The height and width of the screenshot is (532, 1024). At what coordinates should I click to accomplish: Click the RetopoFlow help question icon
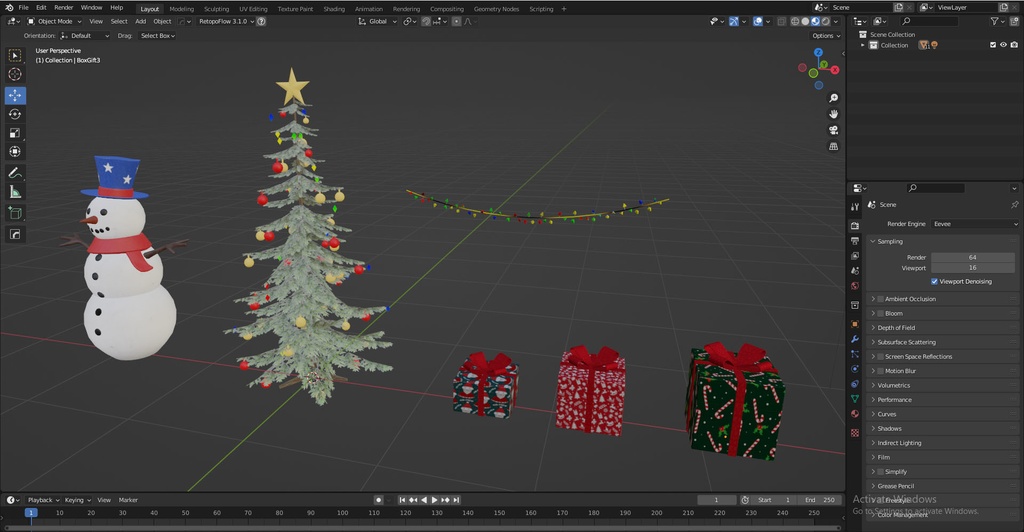(x=261, y=22)
